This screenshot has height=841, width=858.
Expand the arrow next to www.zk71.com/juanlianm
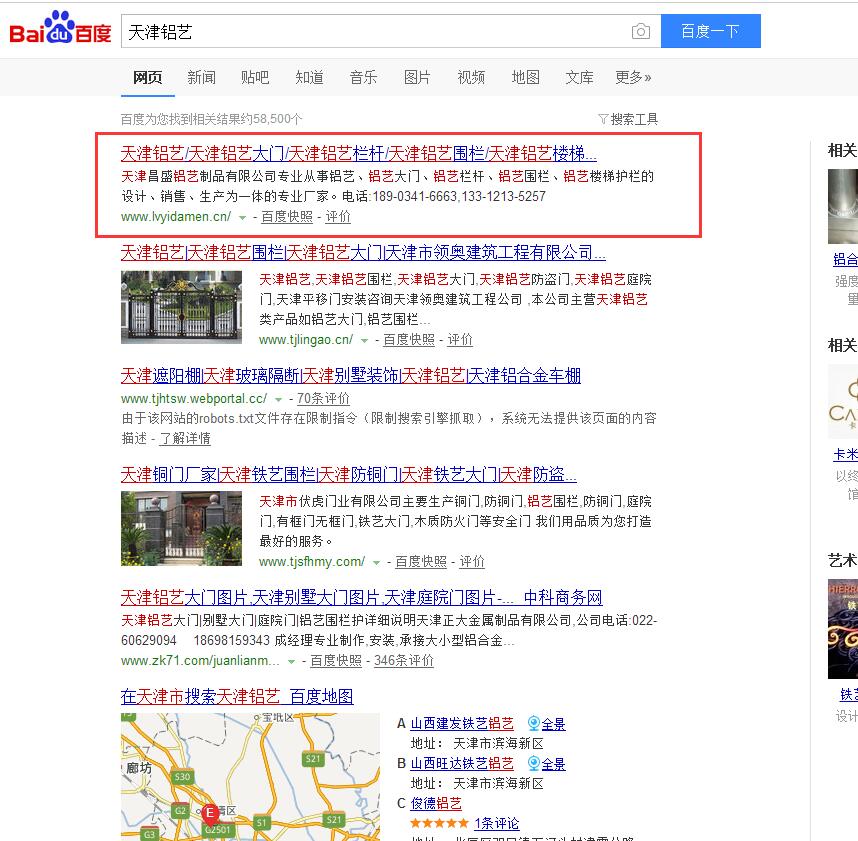tap(292, 662)
